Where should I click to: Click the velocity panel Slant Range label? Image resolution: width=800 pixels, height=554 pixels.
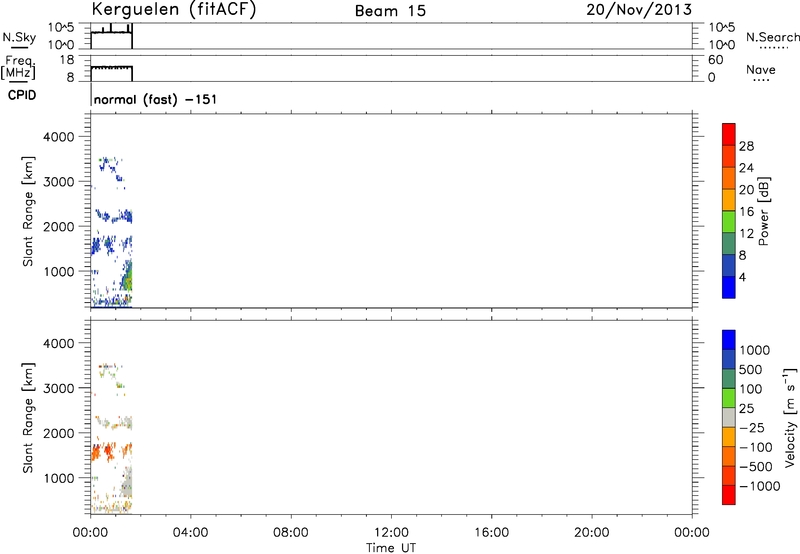(x=28, y=418)
